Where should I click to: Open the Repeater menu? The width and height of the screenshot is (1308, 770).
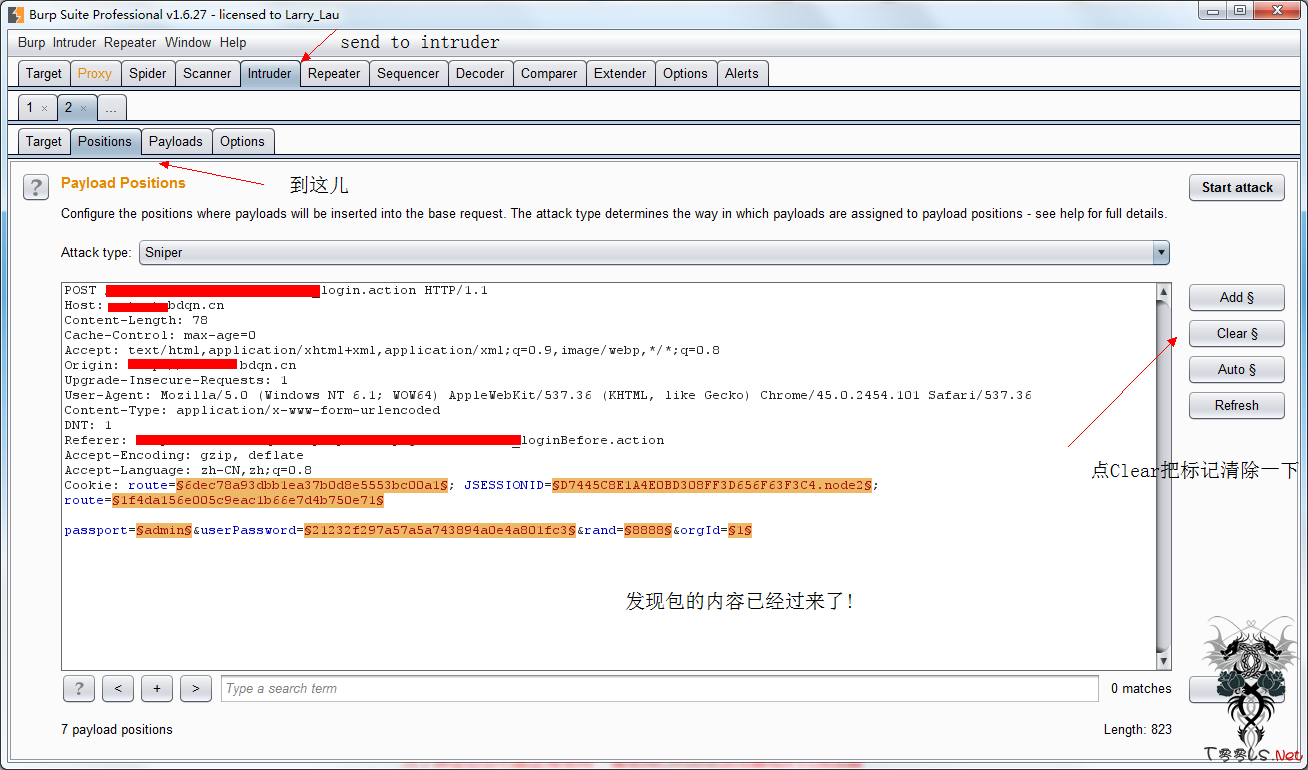click(130, 43)
